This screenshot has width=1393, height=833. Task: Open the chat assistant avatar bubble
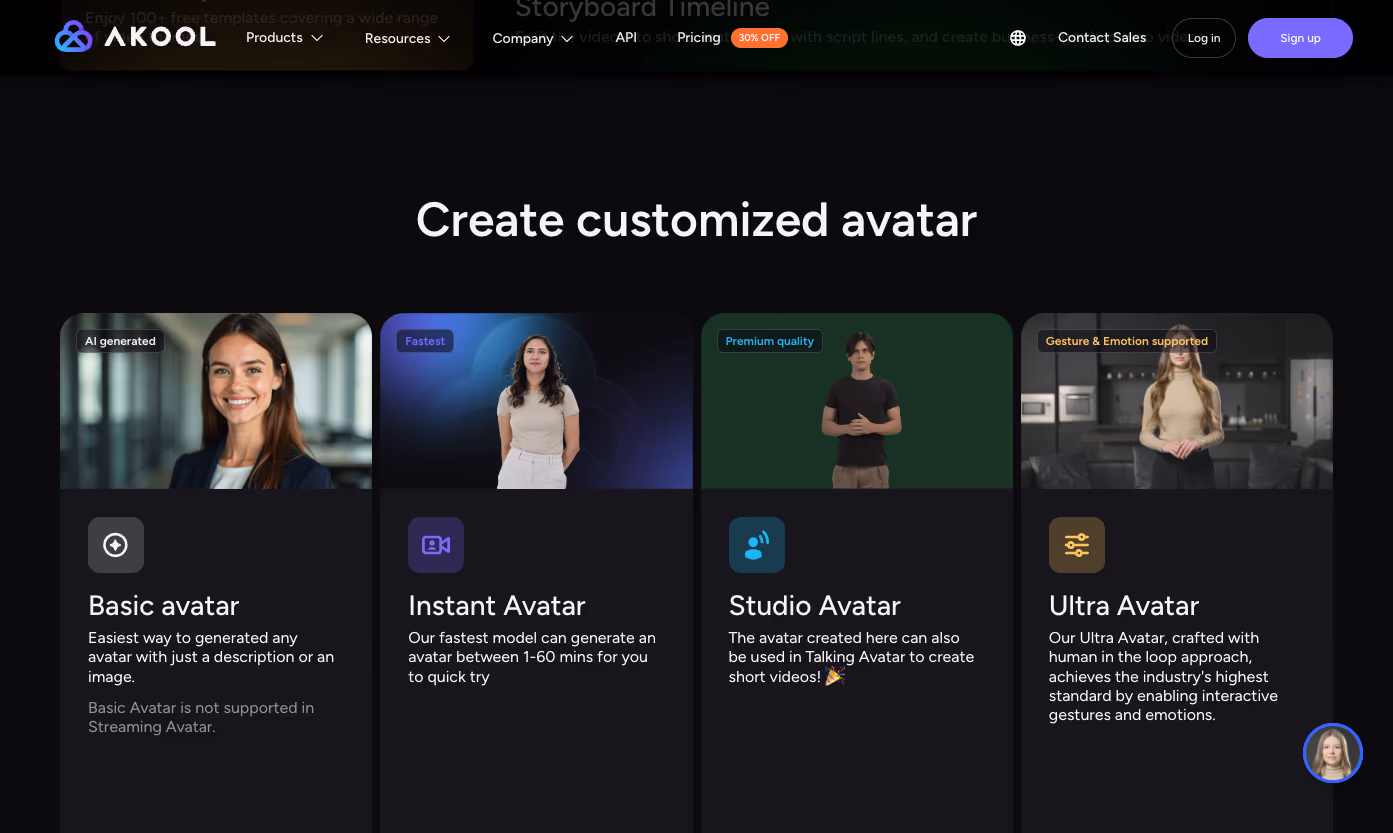(x=1333, y=753)
